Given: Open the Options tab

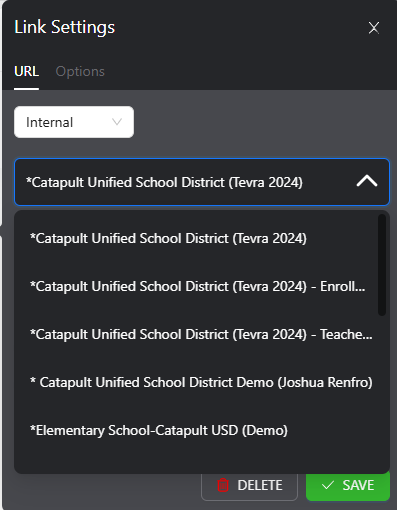Looking at the screenshot, I should click(x=80, y=71).
